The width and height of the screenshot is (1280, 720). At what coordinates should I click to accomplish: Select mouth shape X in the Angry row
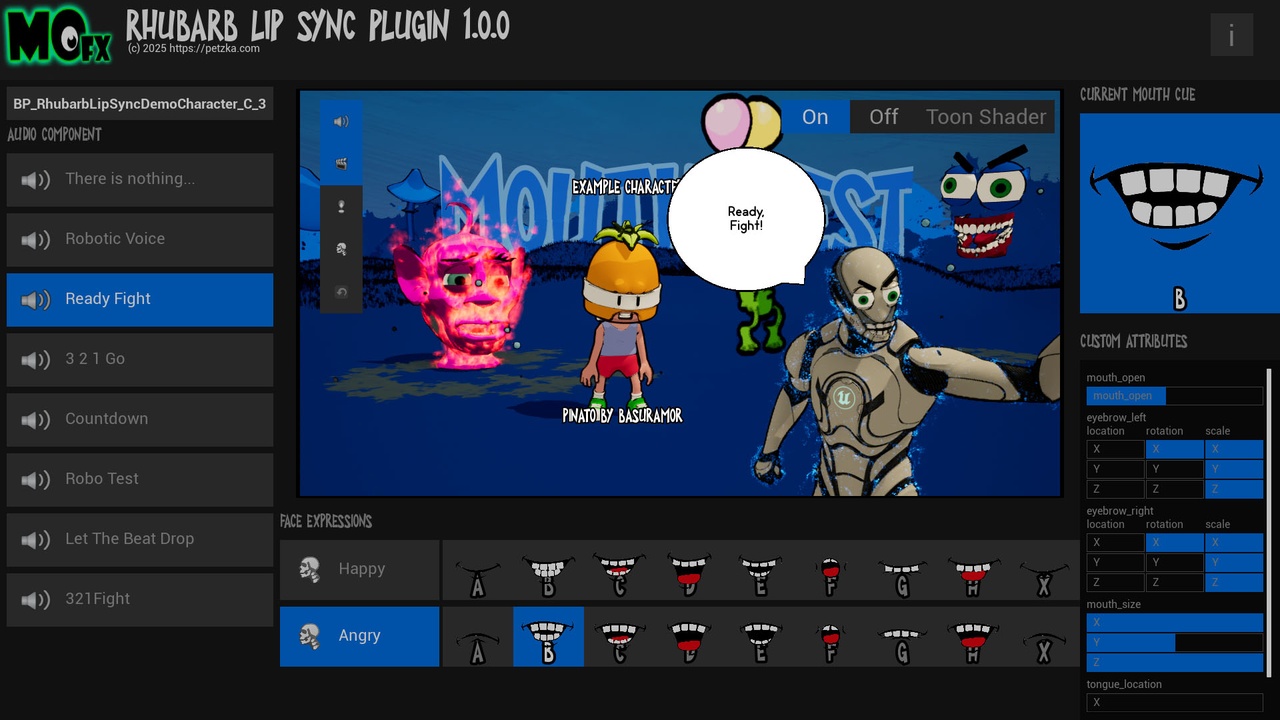point(1044,636)
